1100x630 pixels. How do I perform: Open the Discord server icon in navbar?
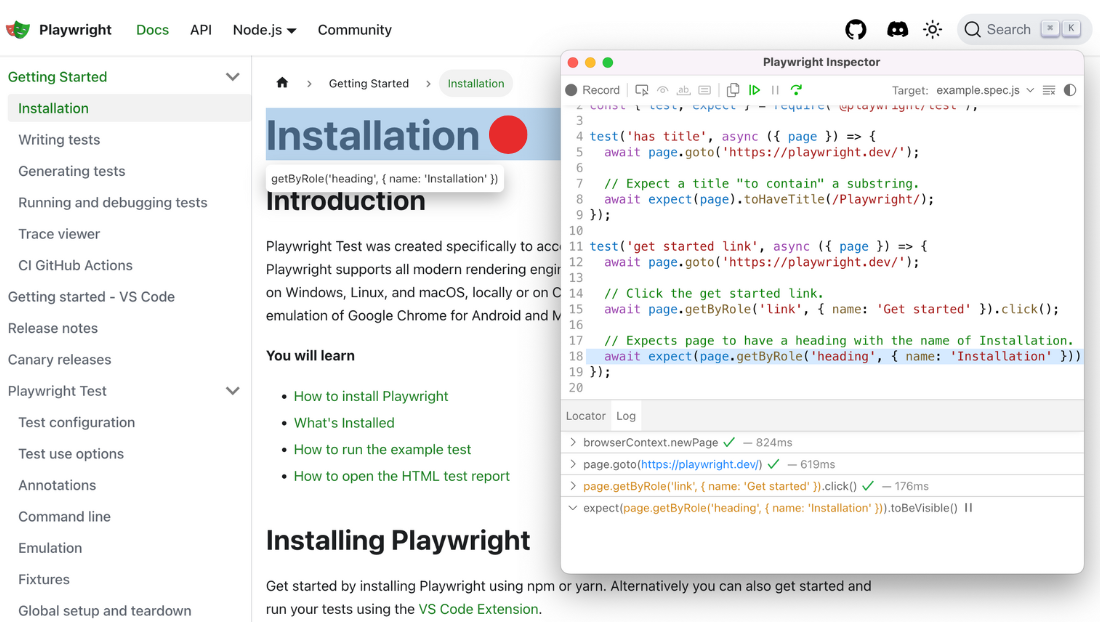point(898,30)
